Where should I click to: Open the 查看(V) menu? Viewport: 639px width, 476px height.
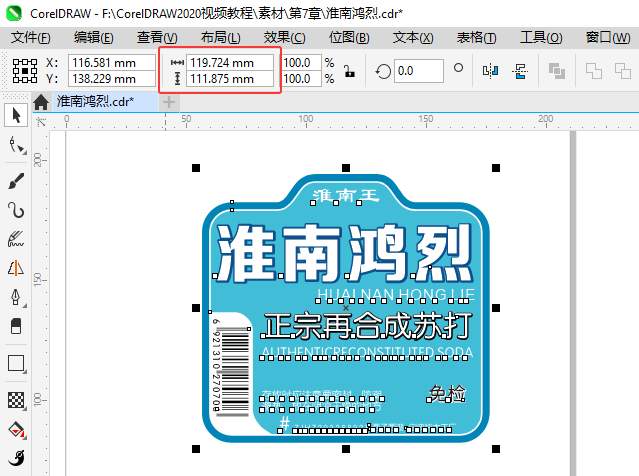pos(157,37)
